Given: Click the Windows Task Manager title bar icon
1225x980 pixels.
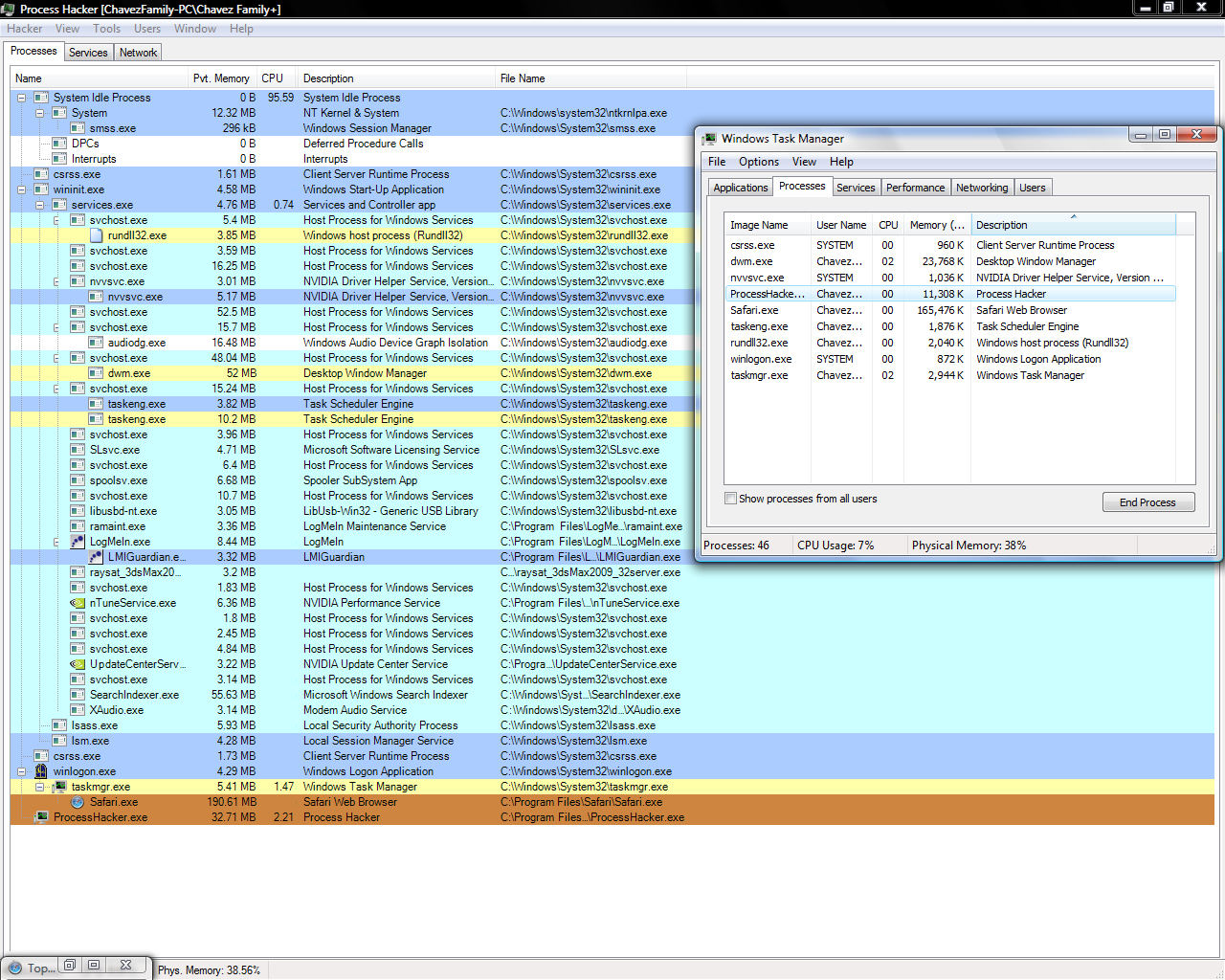Looking at the screenshot, I should pos(709,139).
